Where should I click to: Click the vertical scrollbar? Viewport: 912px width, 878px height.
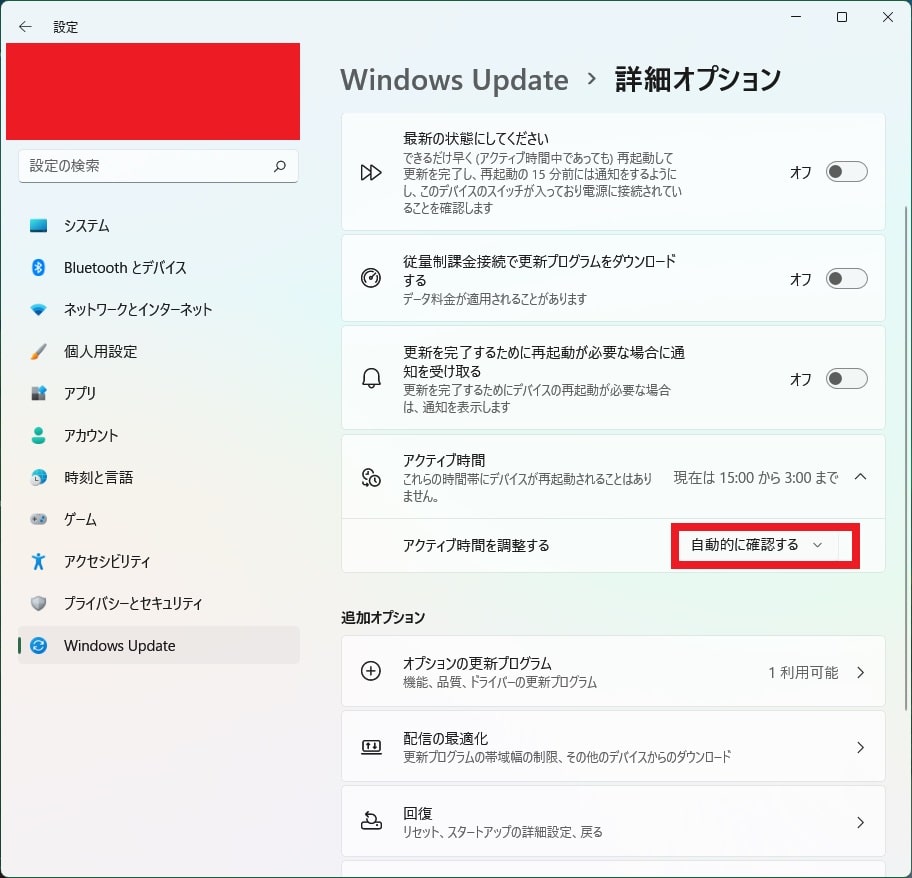coord(906,458)
